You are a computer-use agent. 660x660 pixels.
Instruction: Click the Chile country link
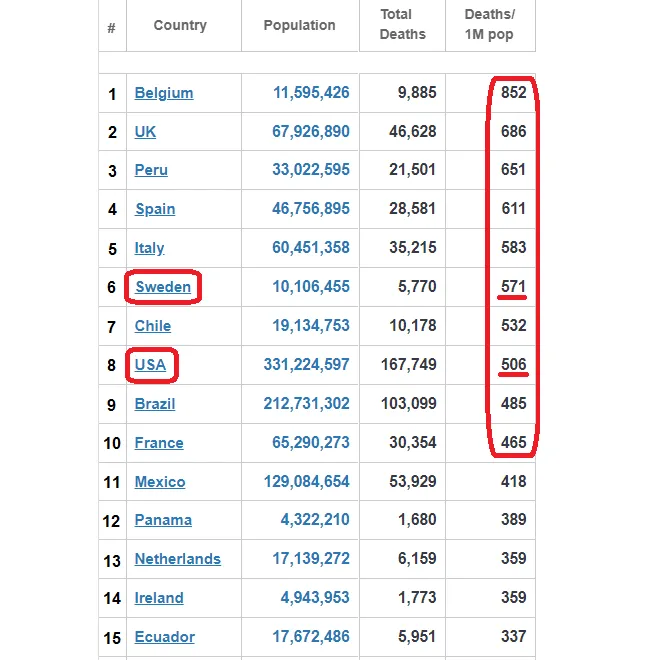(153, 326)
